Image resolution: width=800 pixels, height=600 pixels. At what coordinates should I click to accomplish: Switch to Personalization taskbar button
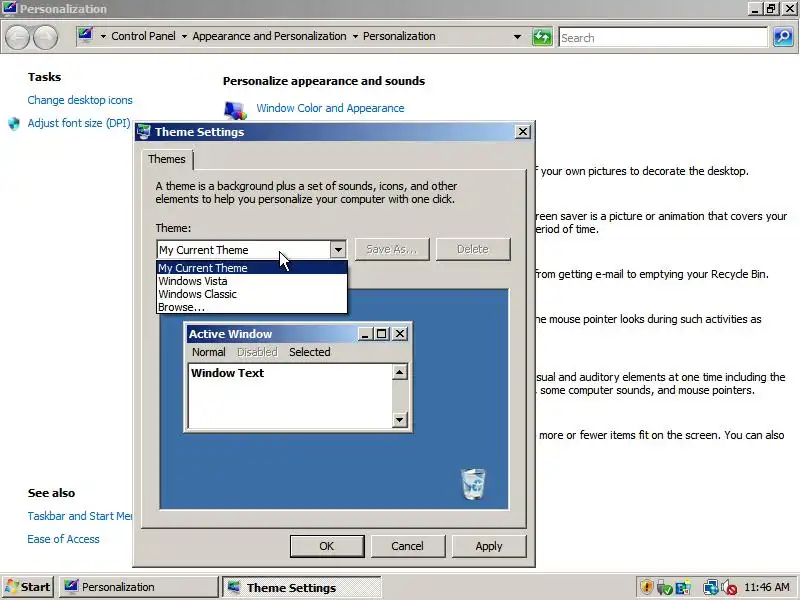click(x=139, y=587)
